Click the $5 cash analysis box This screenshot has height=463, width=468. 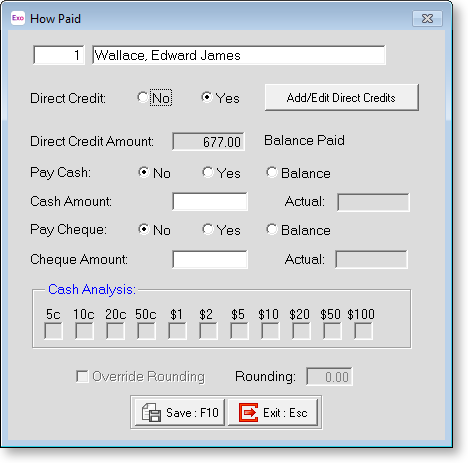click(239, 331)
